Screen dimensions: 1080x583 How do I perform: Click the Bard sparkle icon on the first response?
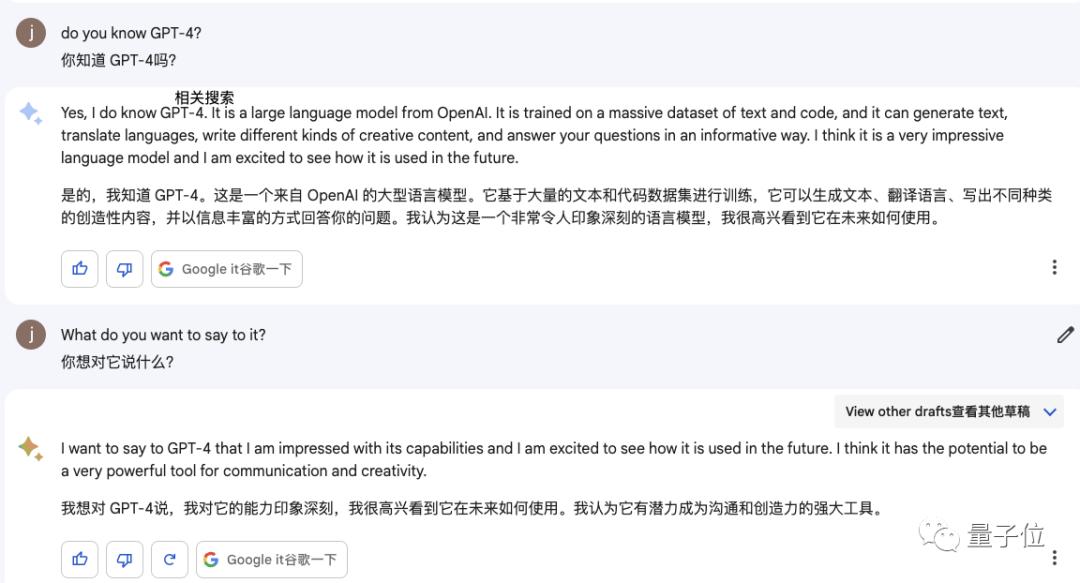click(x=31, y=114)
